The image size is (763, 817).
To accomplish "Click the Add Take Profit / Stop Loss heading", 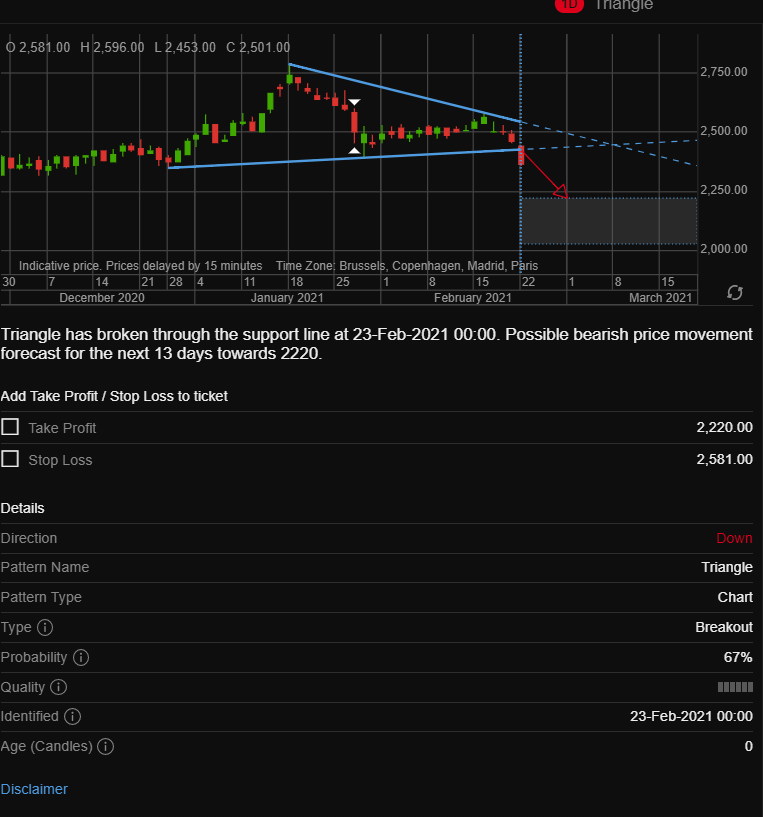I will [x=114, y=397].
